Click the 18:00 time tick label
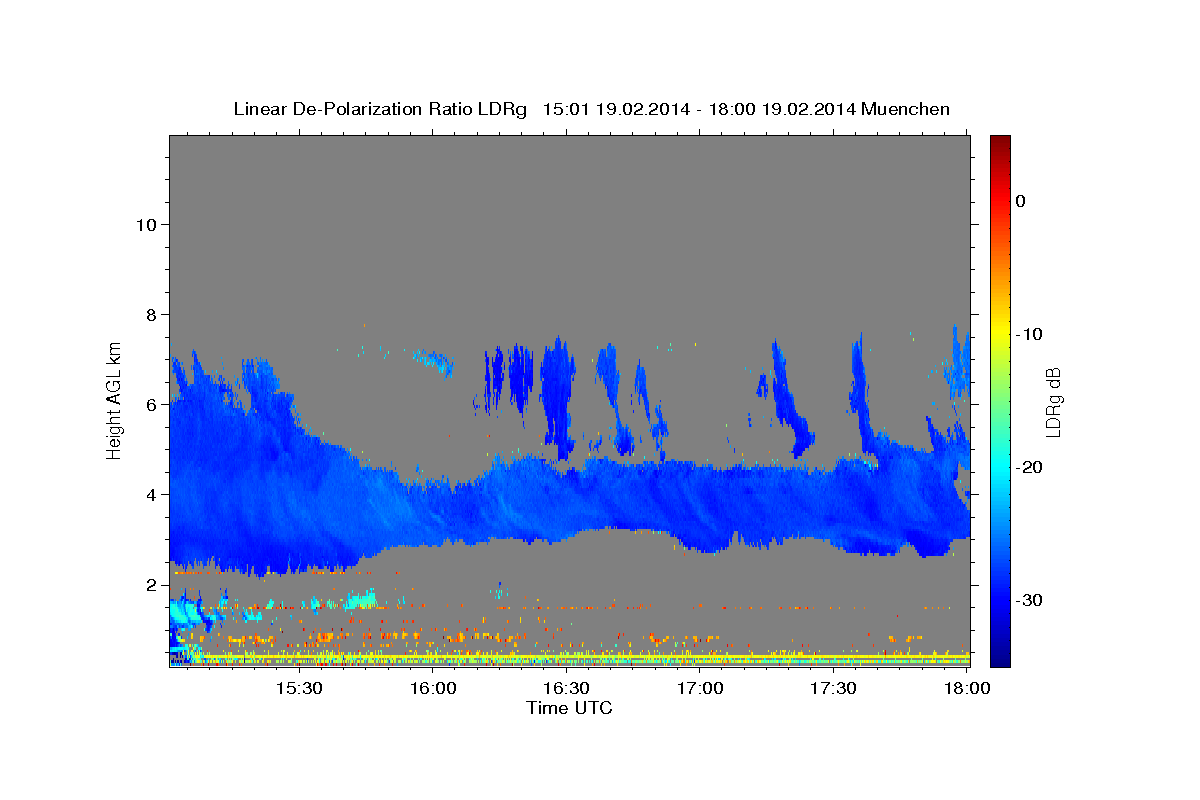The width and height of the screenshot is (1200, 800). (x=967, y=688)
